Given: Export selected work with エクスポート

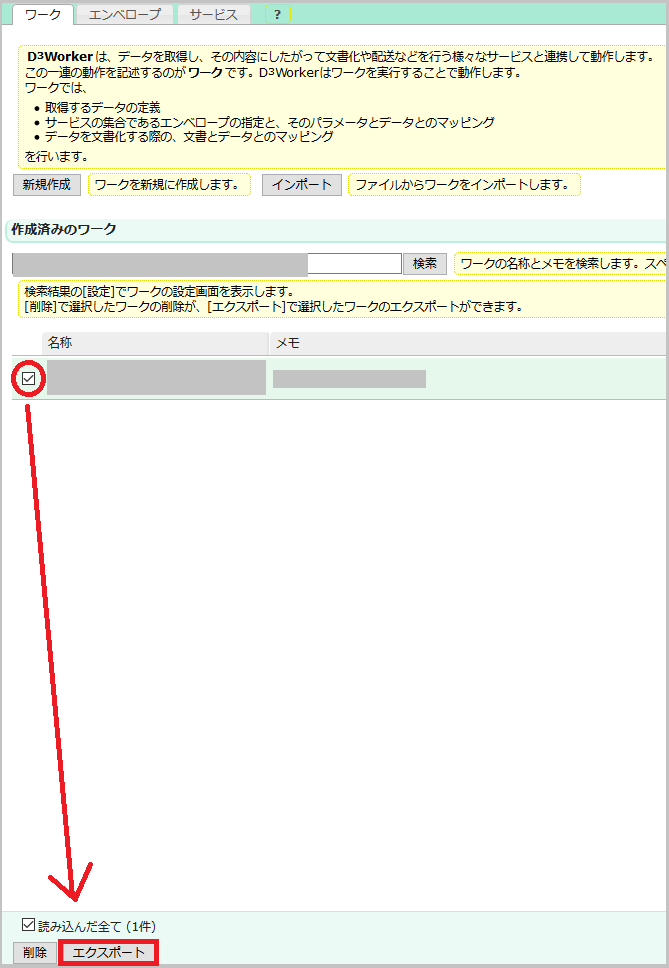Looking at the screenshot, I should (109, 953).
